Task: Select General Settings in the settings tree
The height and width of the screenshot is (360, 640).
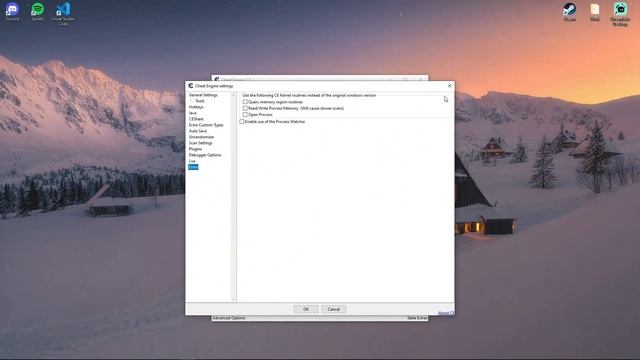Action: tap(203, 95)
